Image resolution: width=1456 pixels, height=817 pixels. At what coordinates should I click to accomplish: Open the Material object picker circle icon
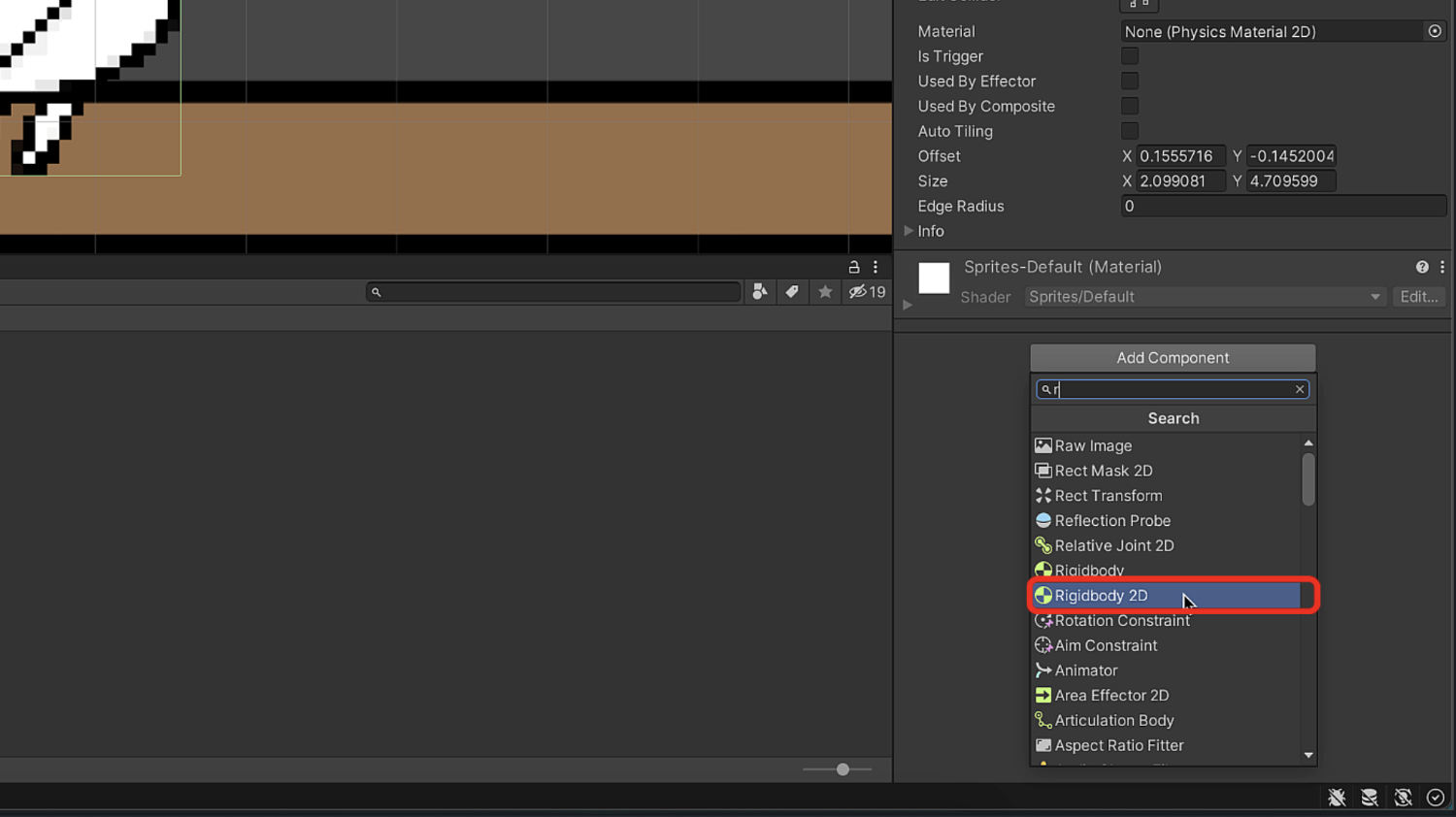[x=1435, y=31]
